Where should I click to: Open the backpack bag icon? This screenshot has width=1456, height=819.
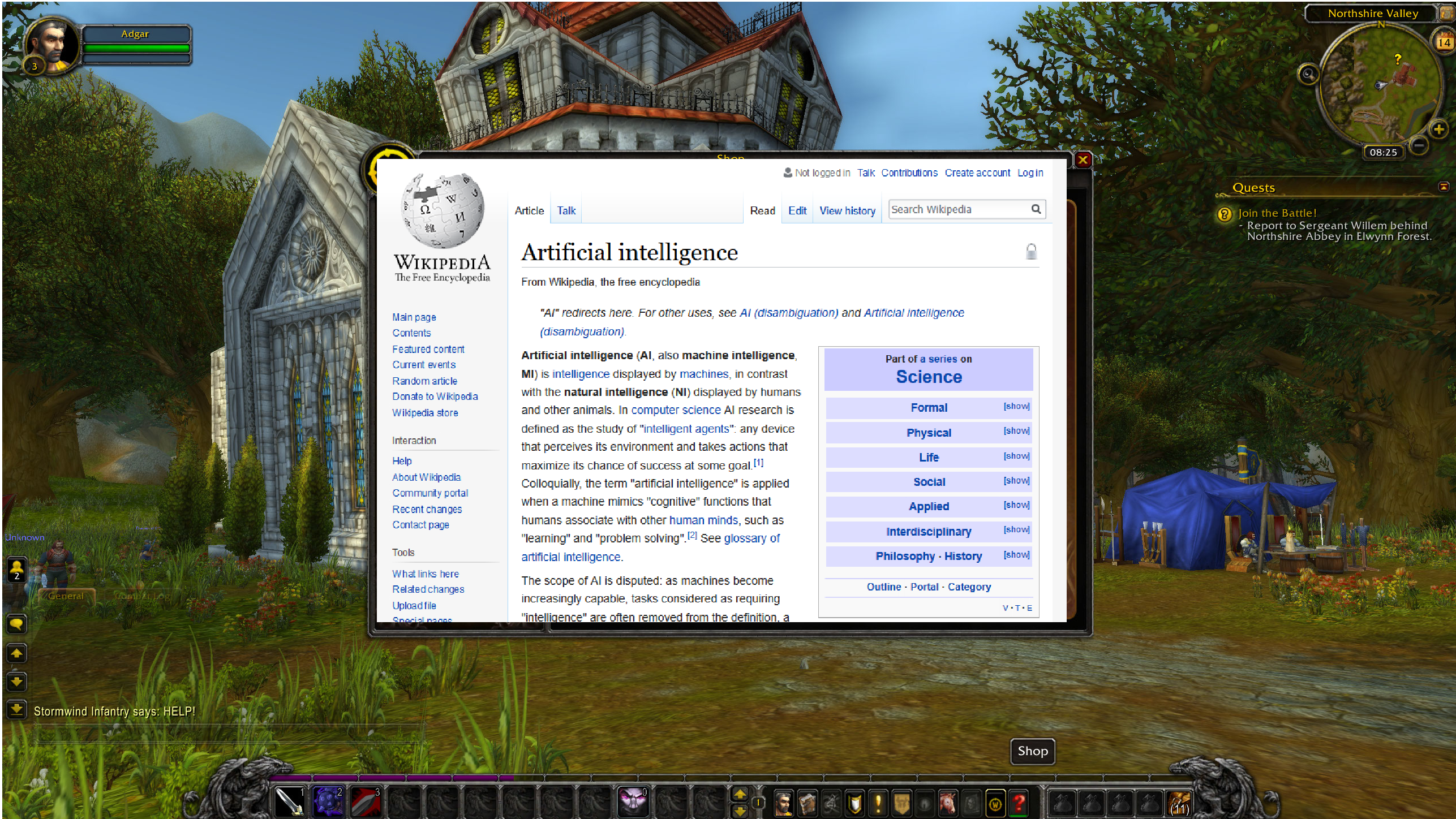(x=1180, y=803)
